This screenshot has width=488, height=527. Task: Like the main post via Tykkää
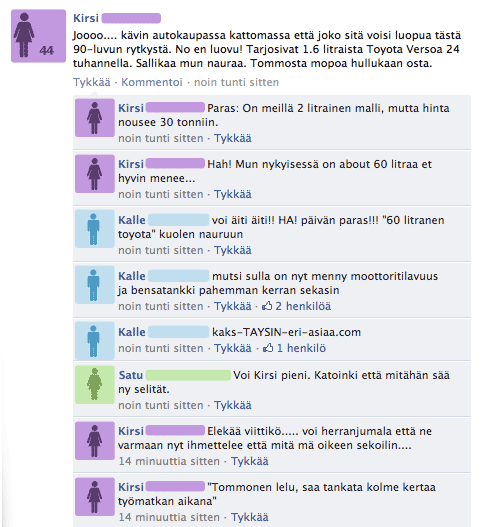tap(92, 82)
